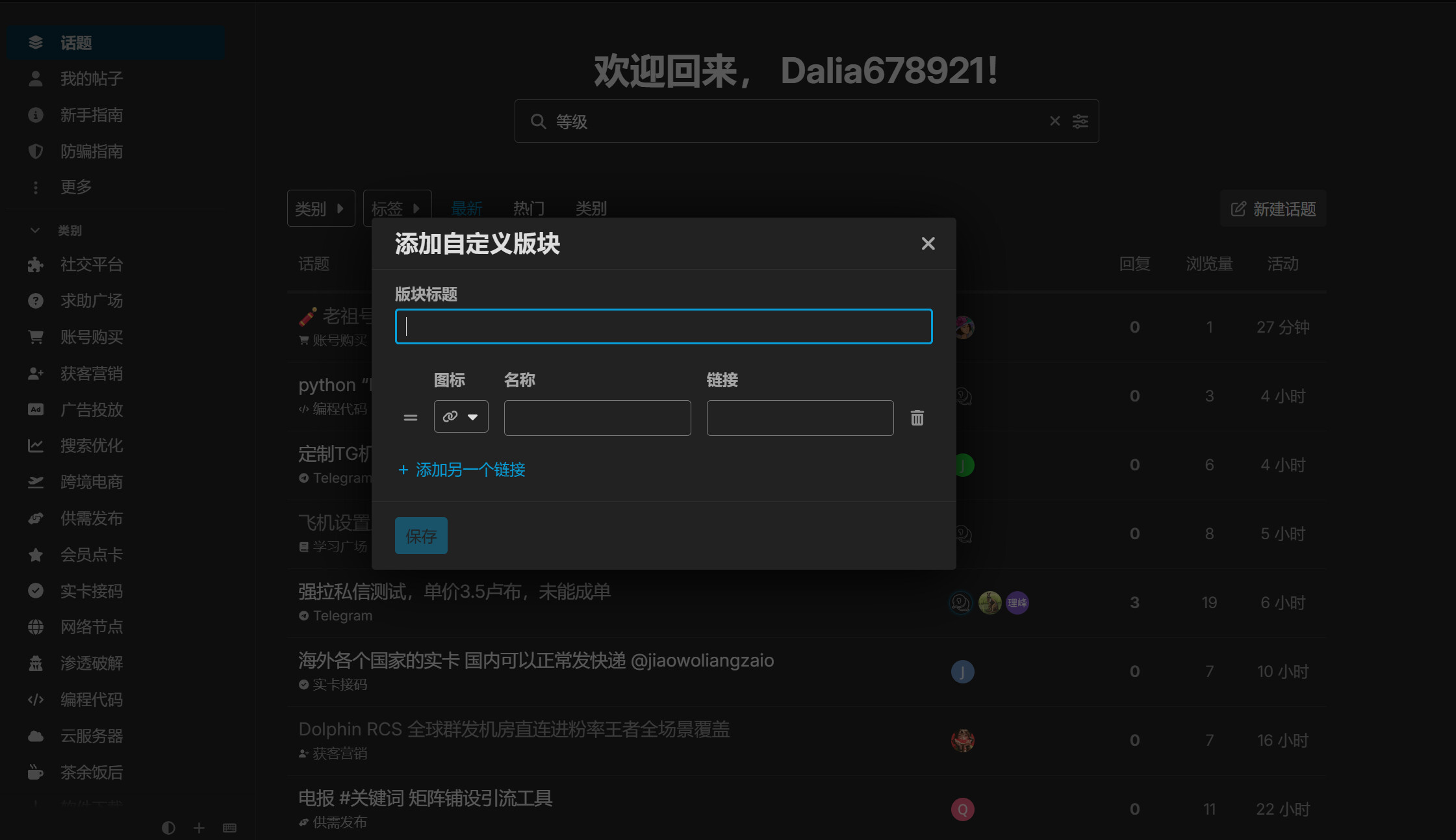Image resolution: width=1456 pixels, height=840 pixels.
Task: Click the drag handle of link row
Action: [410, 418]
